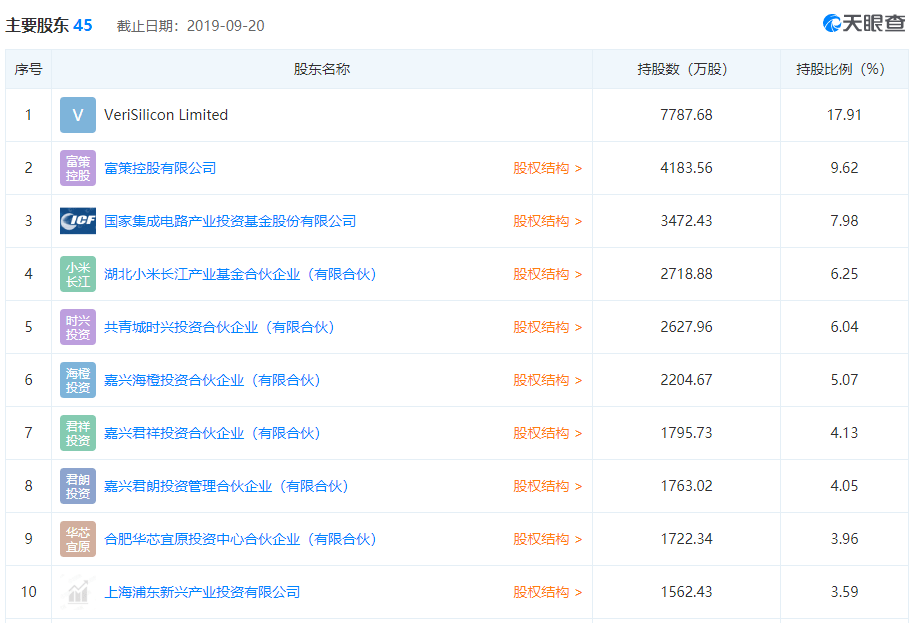Screen dimensions: 917x623
Task: Click the 君祥投资 green logo icon
Action: [x=77, y=433]
